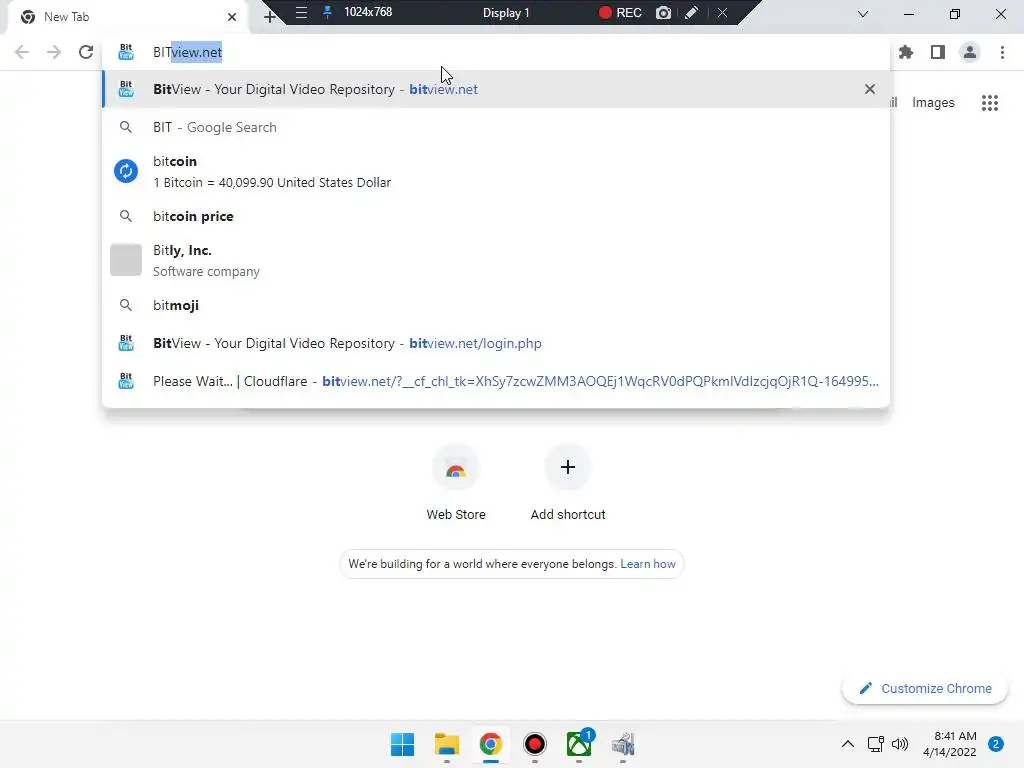
Task: Pick the bitcoin price search suggestion
Action: [496, 216]
